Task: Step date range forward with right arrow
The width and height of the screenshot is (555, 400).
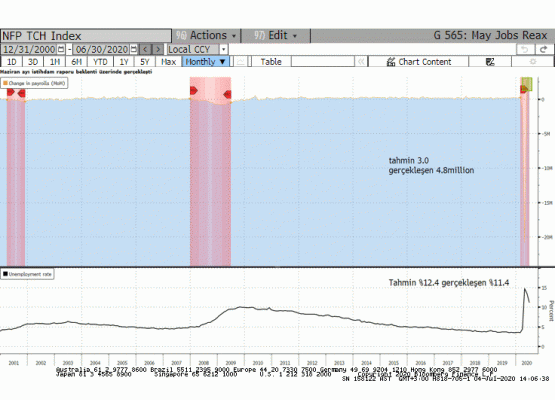Action: (x=158, y=49)
